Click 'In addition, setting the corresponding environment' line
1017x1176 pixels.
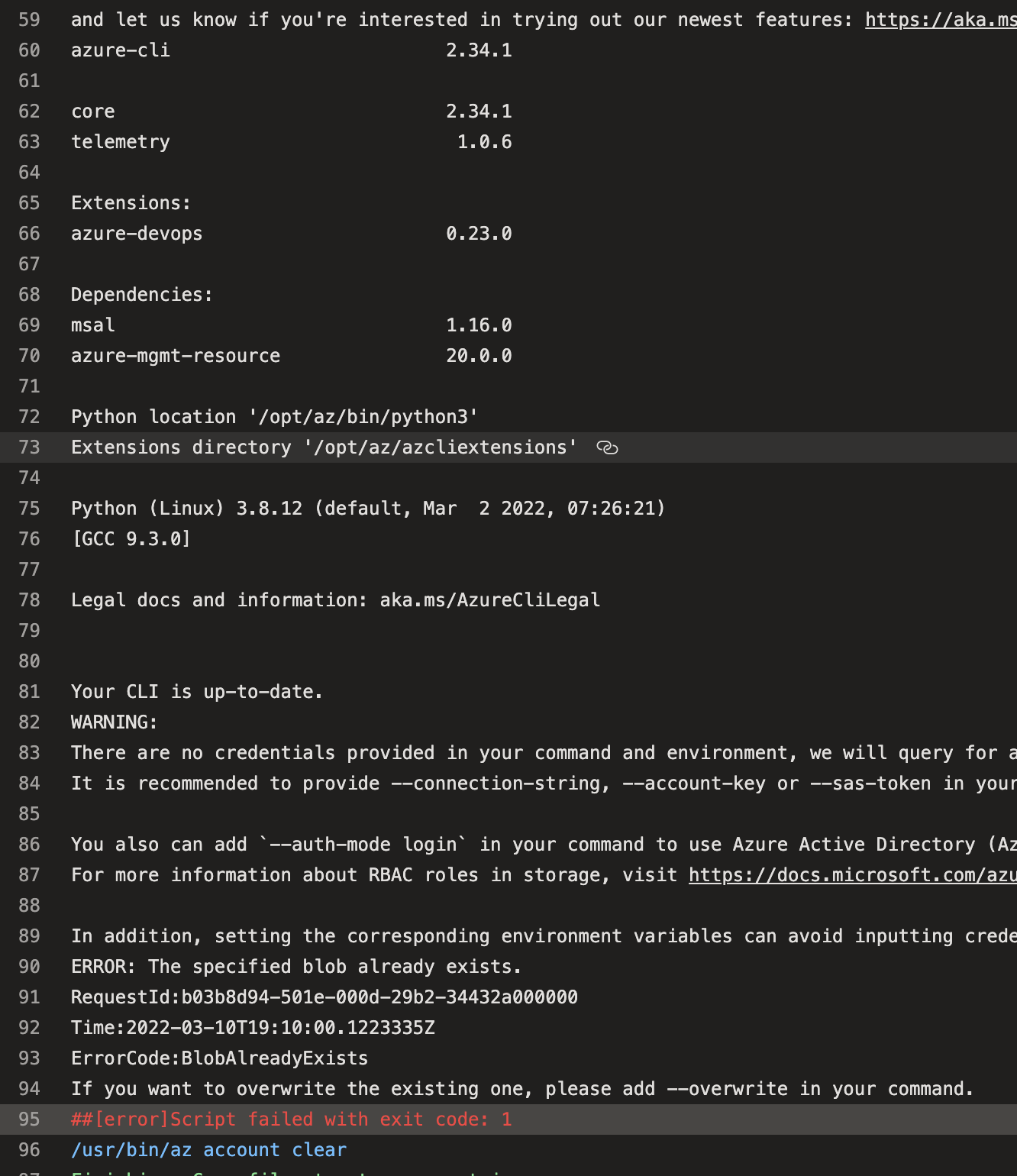coord(544,936)
